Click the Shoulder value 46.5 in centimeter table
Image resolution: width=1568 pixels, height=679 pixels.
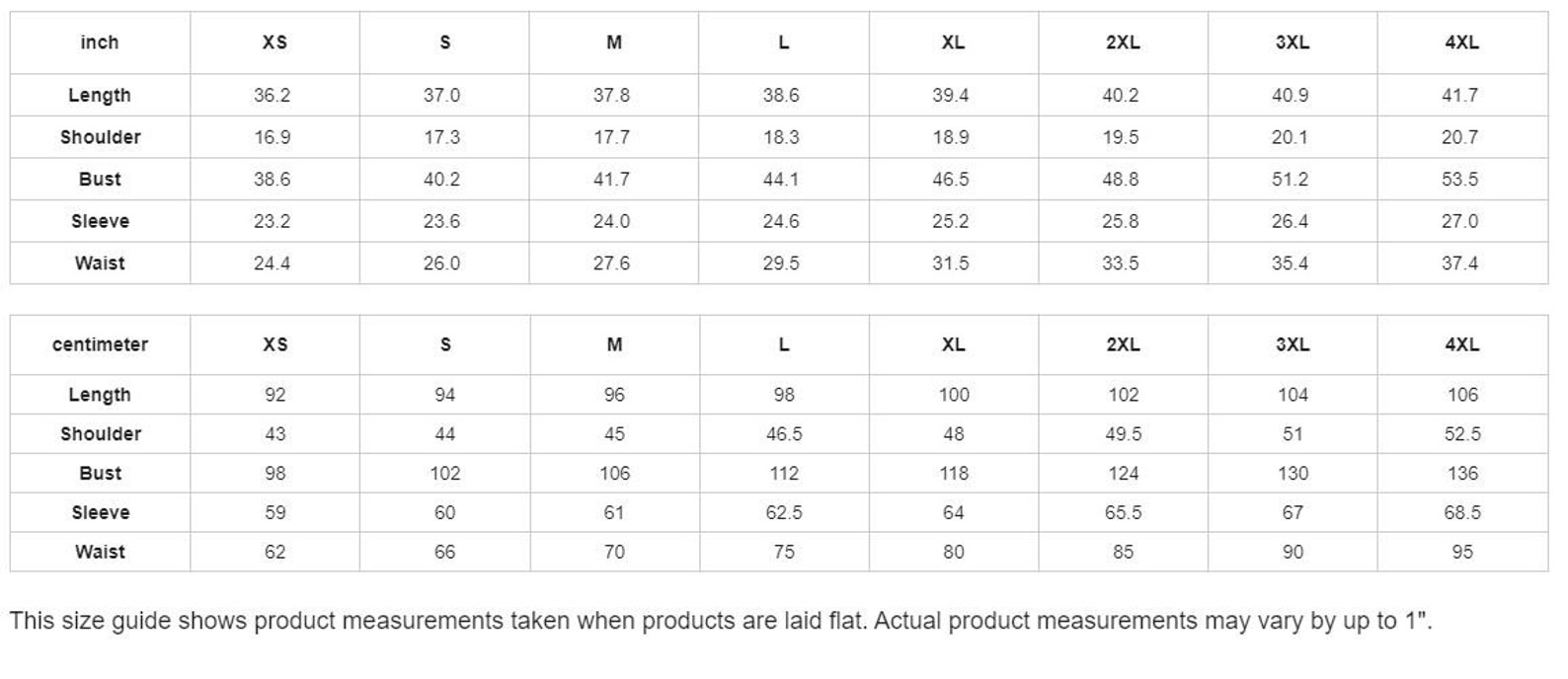point(784,433)
